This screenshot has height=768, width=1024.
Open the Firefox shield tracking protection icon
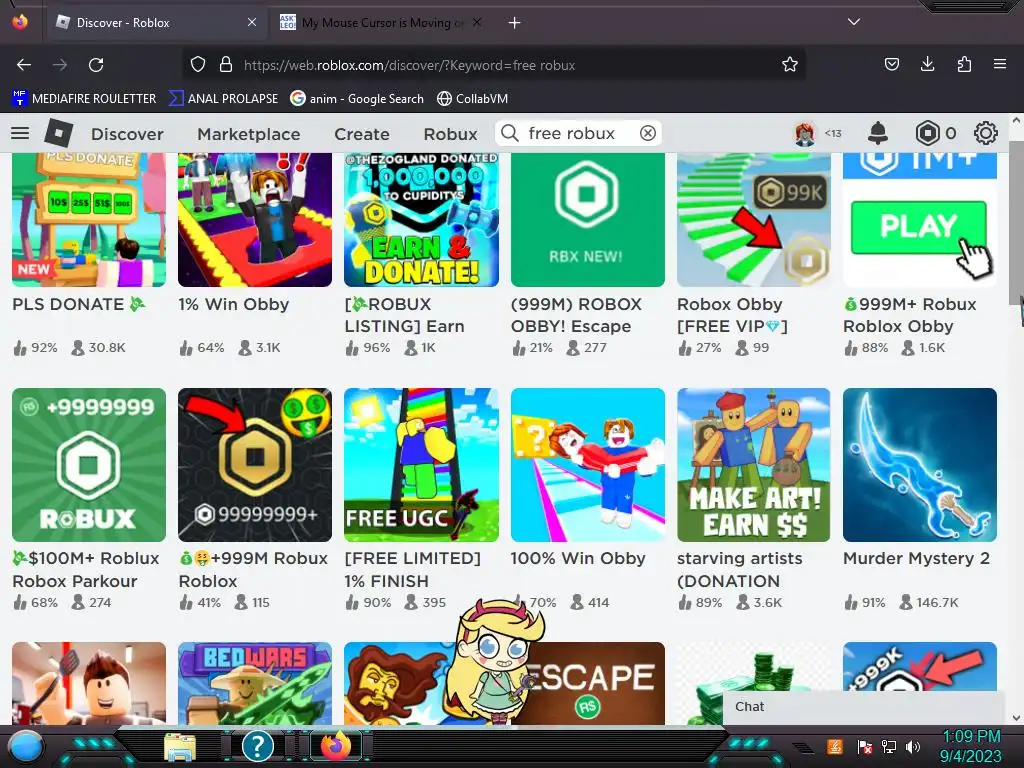198,65
